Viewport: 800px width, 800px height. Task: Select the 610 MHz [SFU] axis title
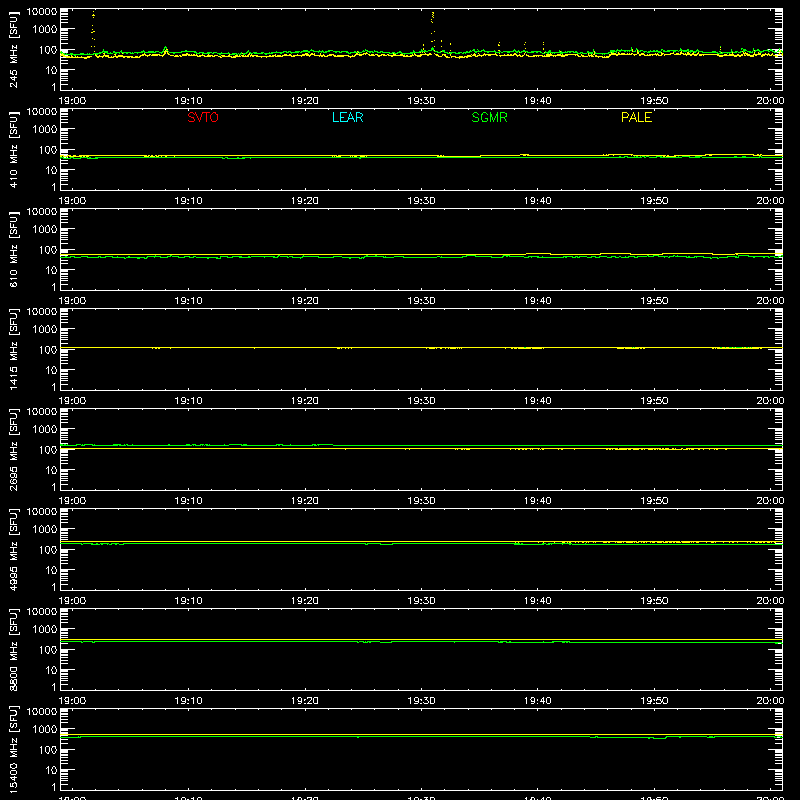point(14,249)
